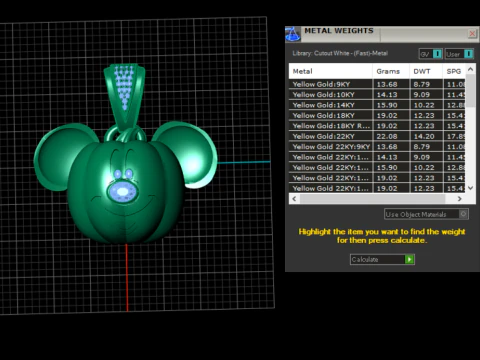480x360 pixels.
Task: Close the Metal Weights panel
Action: pyautogui.click(x=472, y=33)
